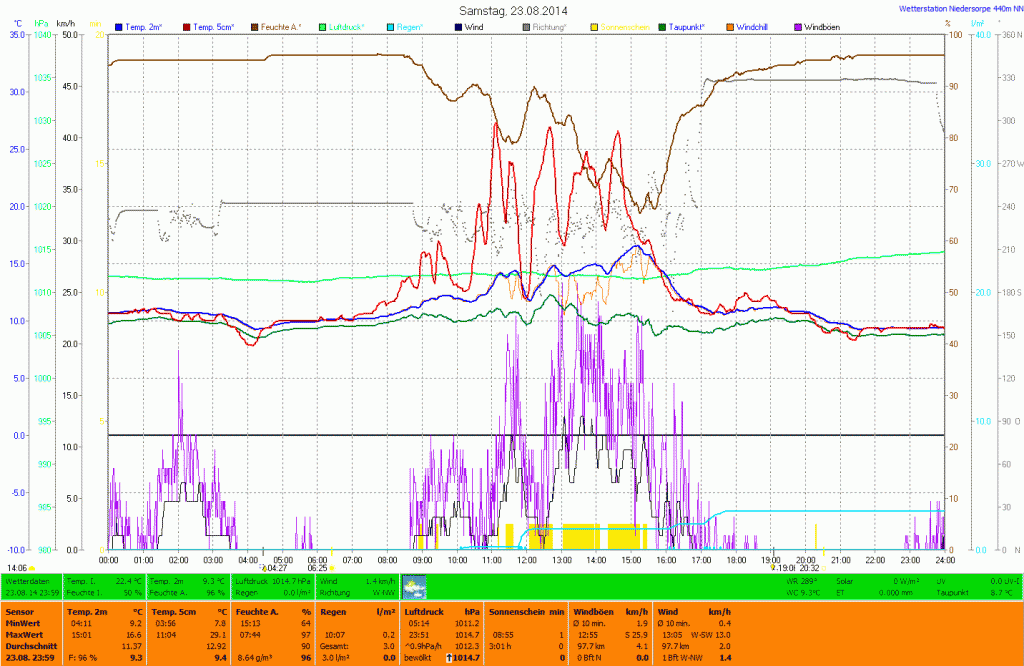Screen dimensions: 1024x666
Task: Click the purple Windböen legend square
Action: 797,26
